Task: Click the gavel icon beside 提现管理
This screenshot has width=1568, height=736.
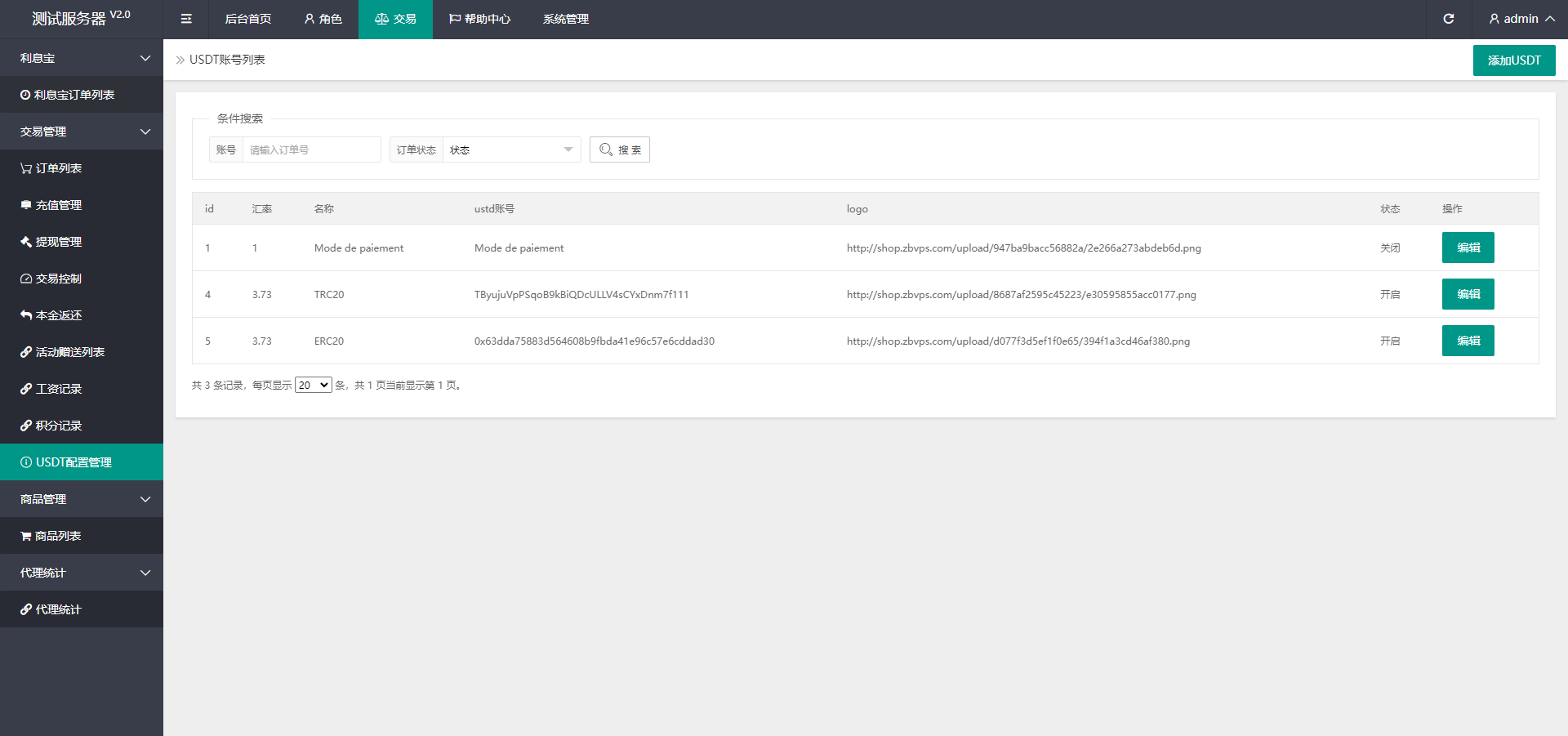Action: point(26,242)
